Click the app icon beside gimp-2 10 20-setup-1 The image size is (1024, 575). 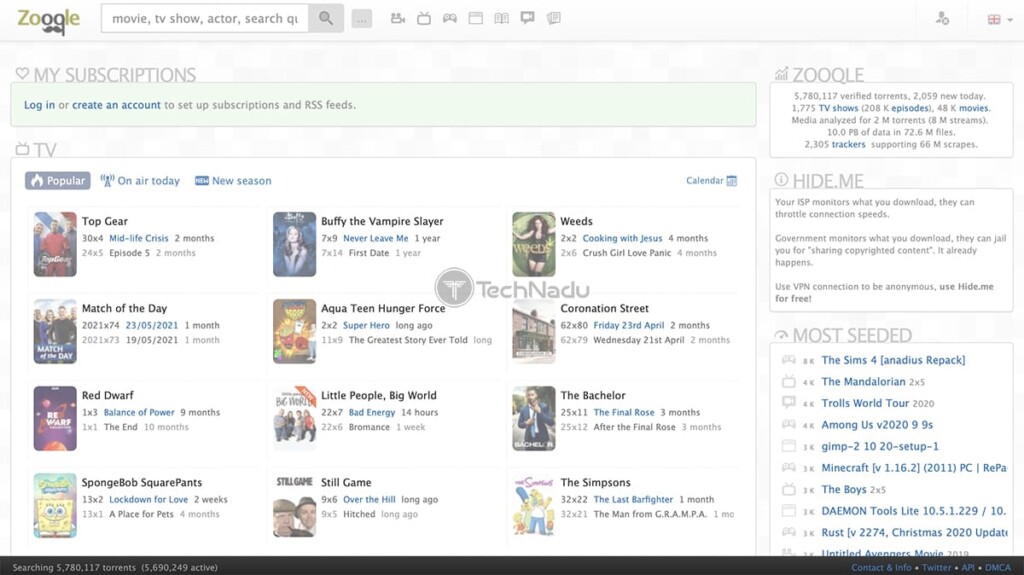(789, 446)
